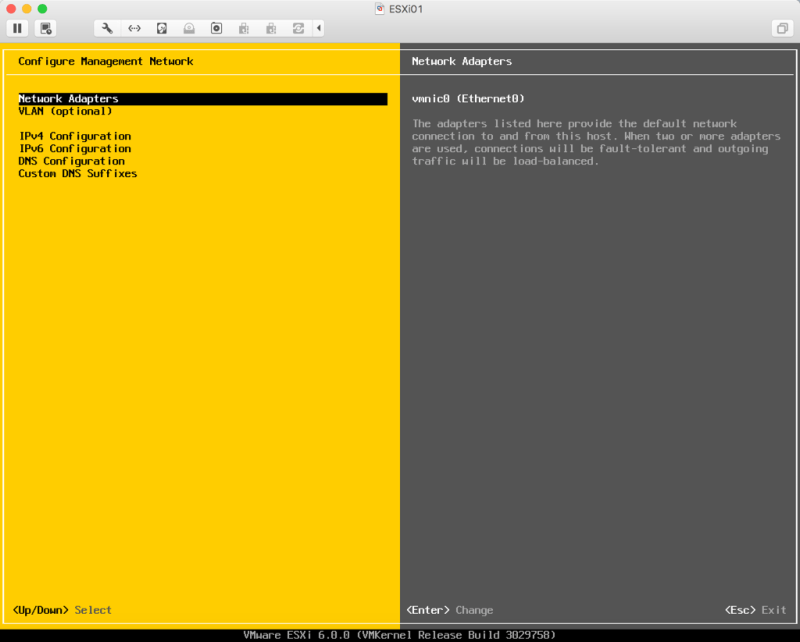800x642 pixels.
Task: Click the vmnic0 (Ethernet0) adapter text
Action: pyautogui.click(x=468, y=99)
